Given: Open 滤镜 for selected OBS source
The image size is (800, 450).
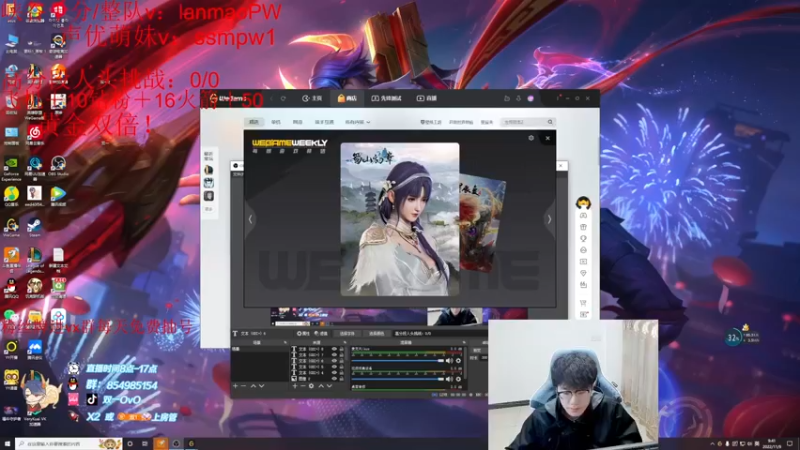Looking at the screenshot, I should pos(321,334).
